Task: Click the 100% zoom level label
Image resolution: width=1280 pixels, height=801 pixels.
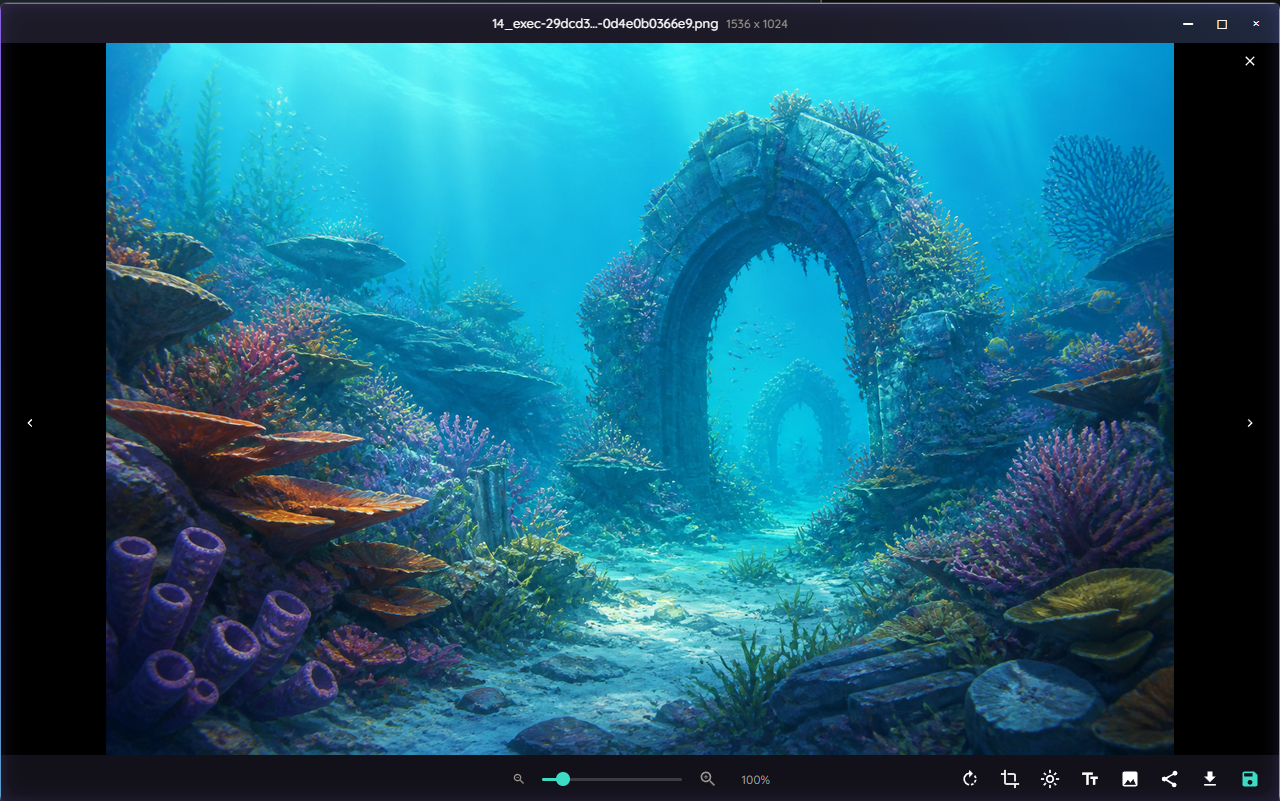Action: pyautogui.click(x=756, y=780)
